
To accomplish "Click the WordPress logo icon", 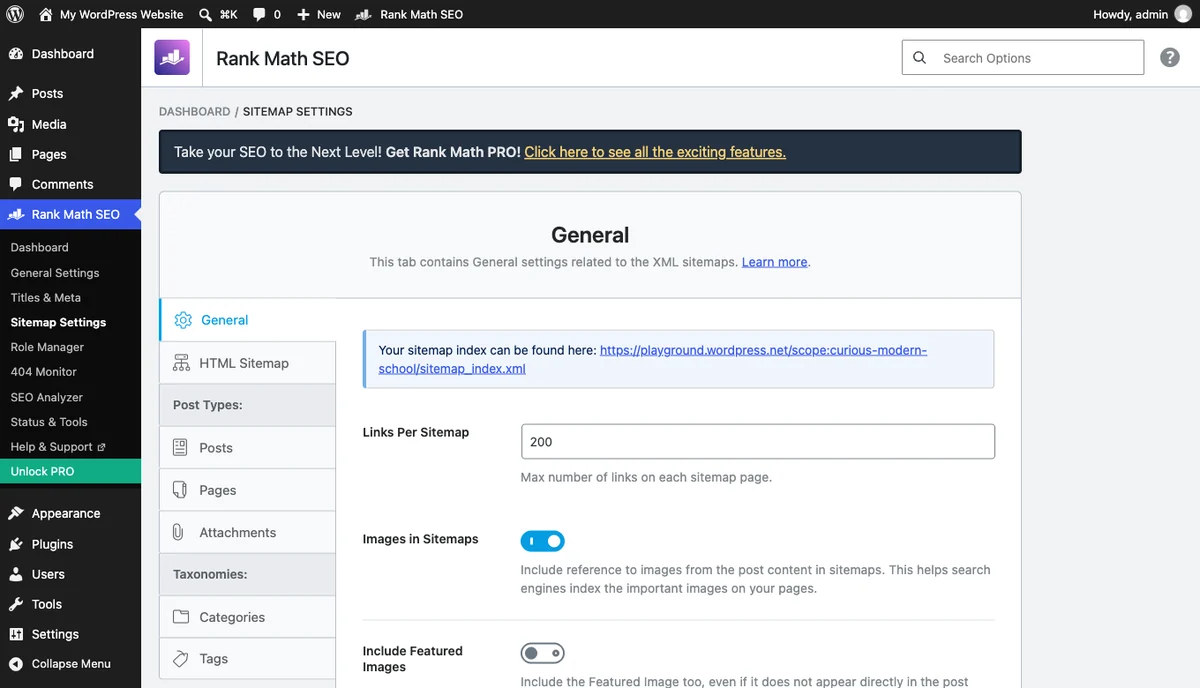I will [15, 14].
